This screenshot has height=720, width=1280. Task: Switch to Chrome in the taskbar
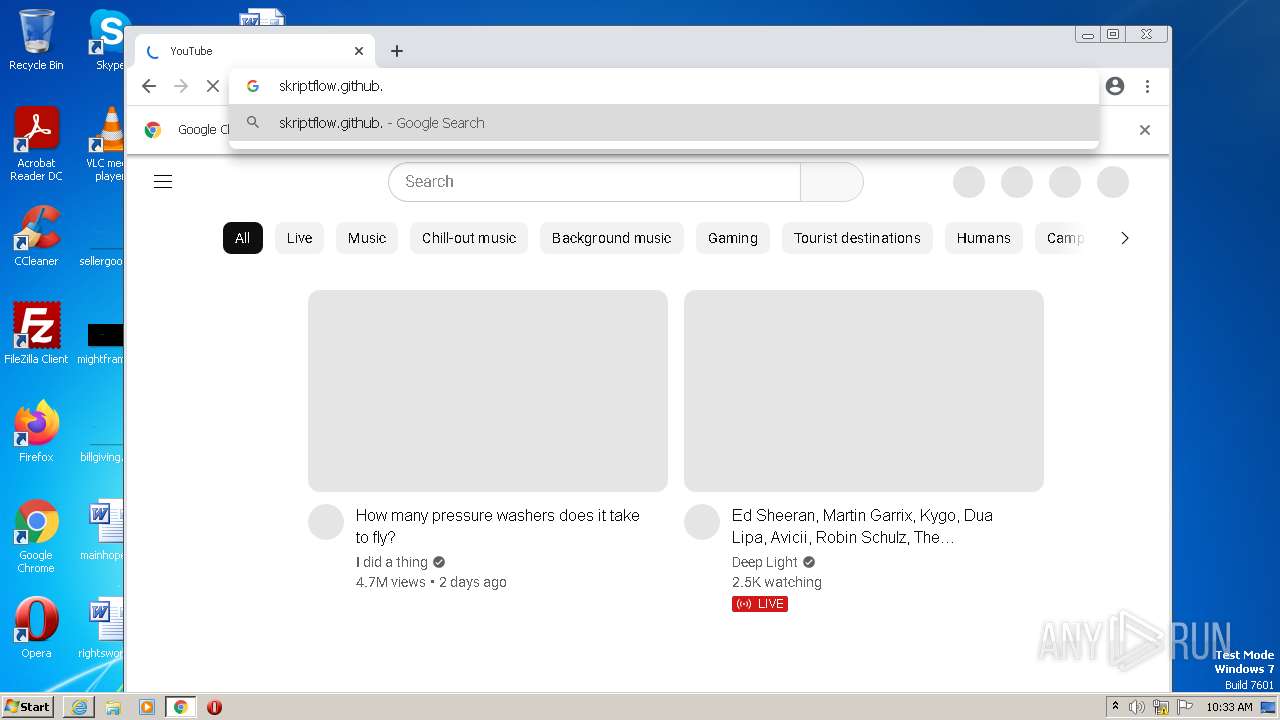click(180, 707)
